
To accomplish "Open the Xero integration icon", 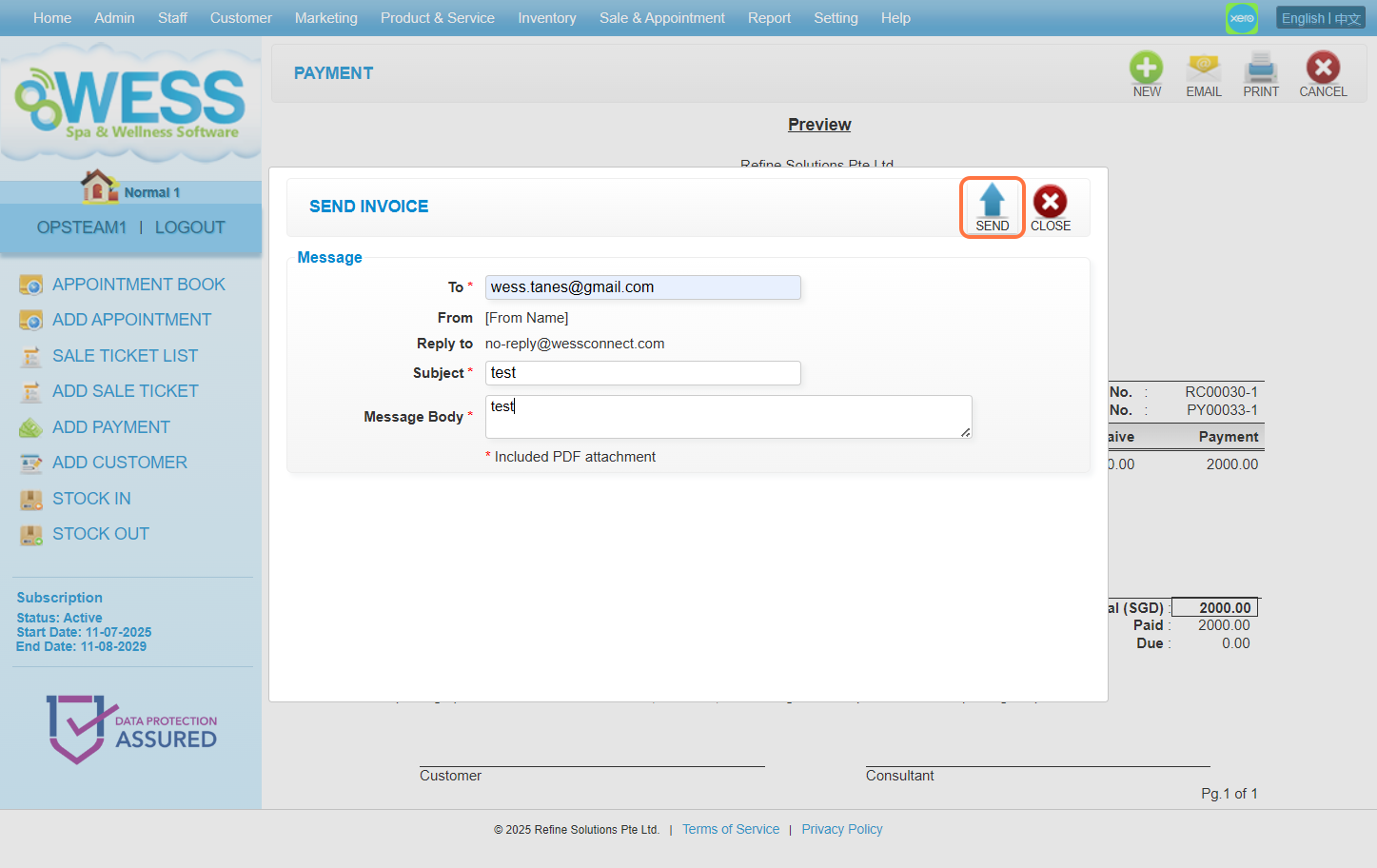I will pyautogui.click(x=1241, y=18).
